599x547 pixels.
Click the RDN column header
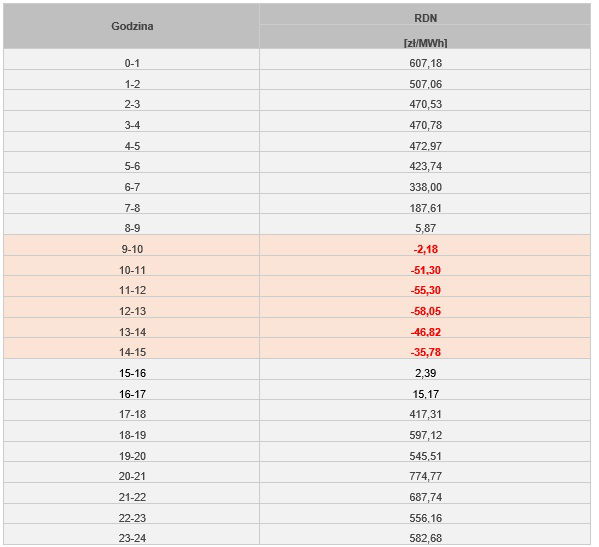click(x=426, y=18)
